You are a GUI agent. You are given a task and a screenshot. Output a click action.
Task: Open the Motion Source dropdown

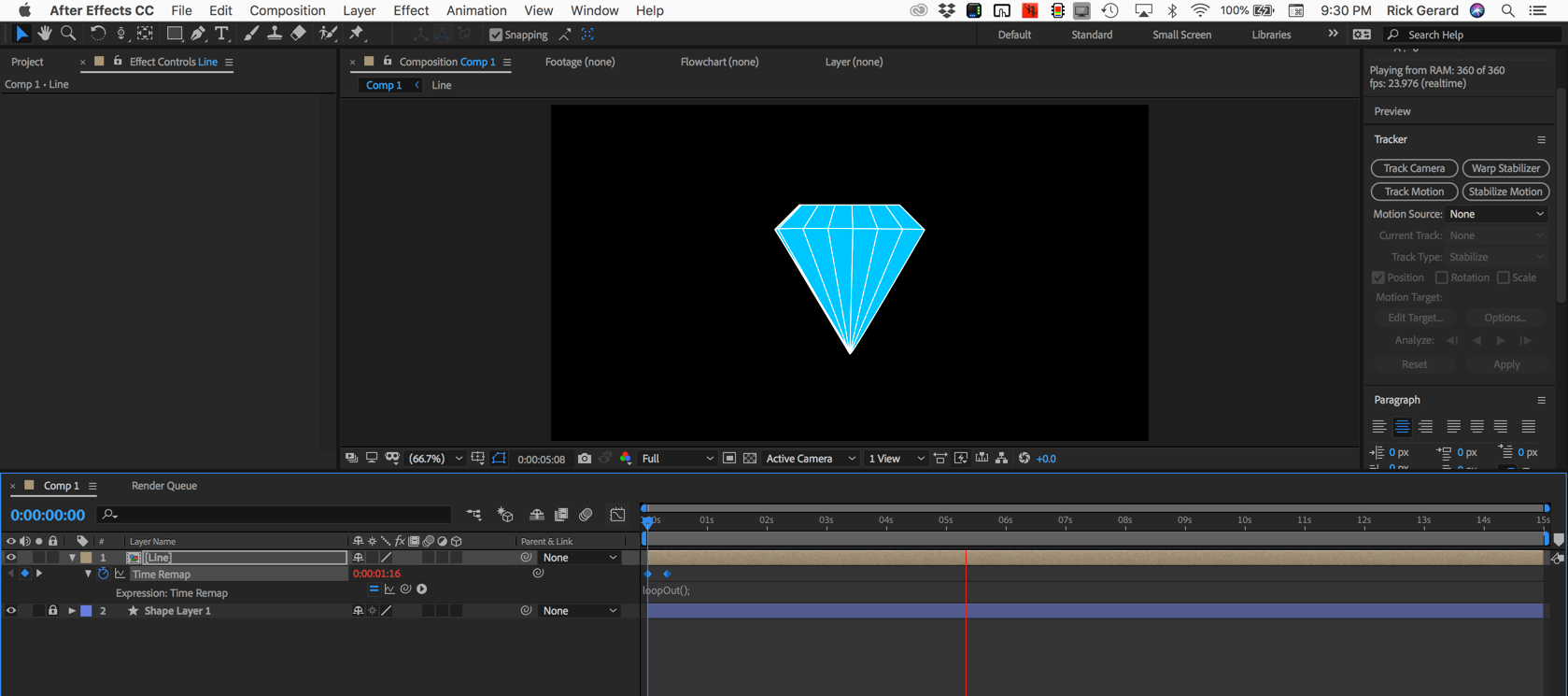pyautogui.click(x=1496, y=214)
